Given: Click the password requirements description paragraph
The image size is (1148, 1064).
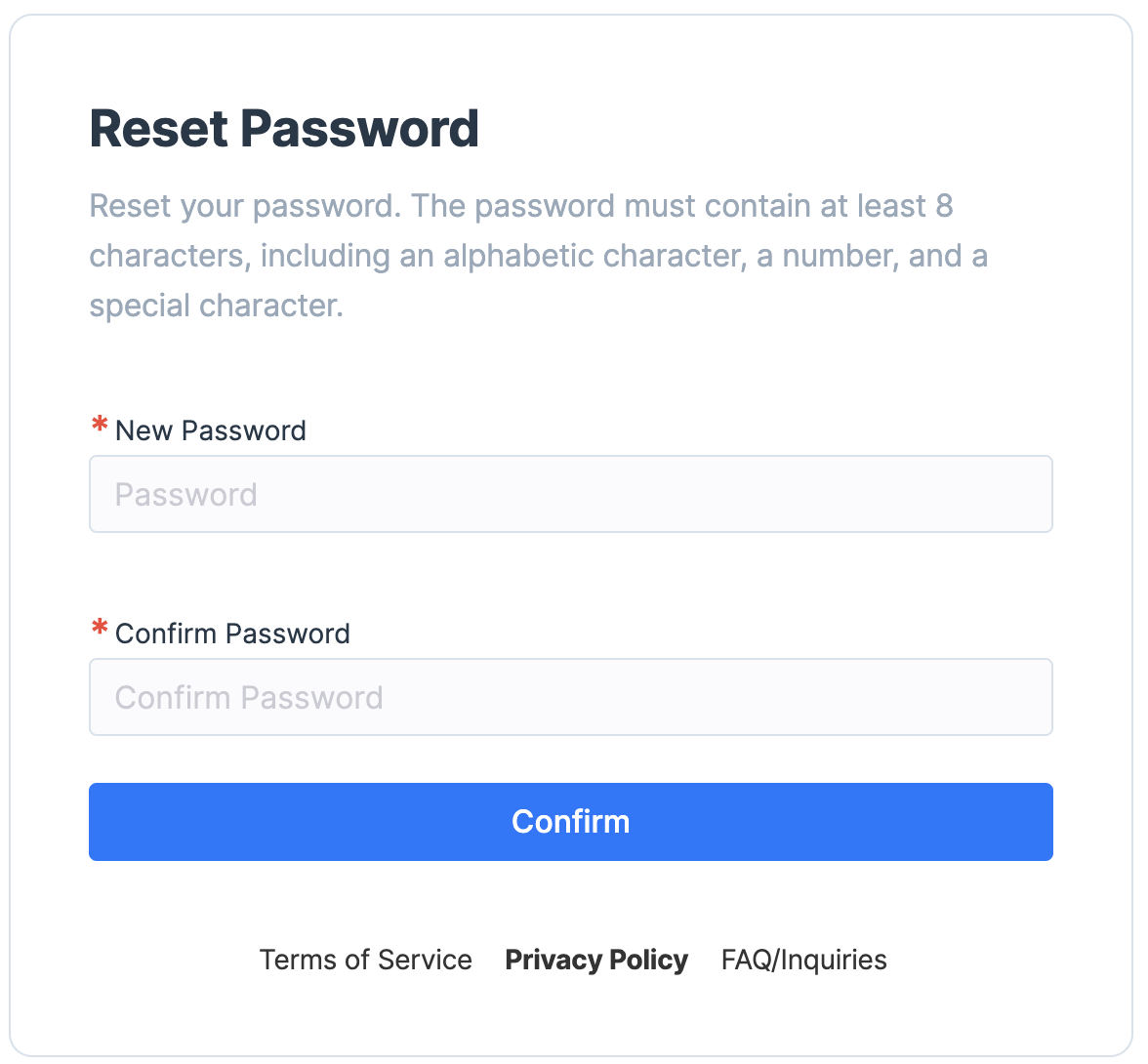Looking at the screenshot, I should coord(538,256).
